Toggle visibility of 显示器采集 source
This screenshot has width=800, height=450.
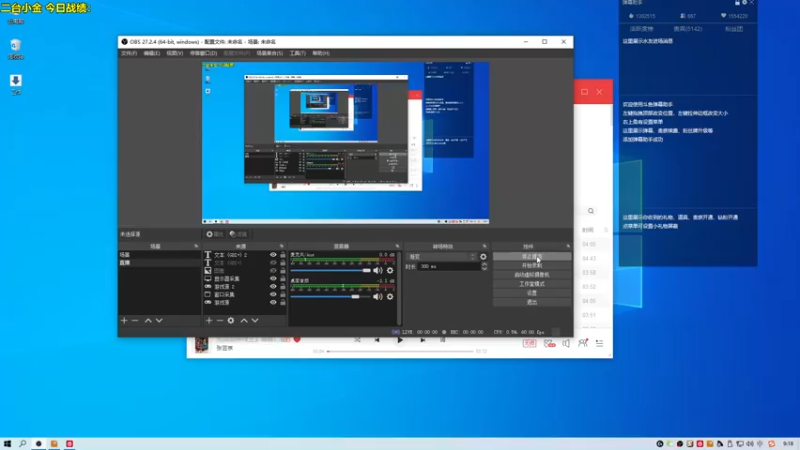pyautogui.click(x=273, y=279)
